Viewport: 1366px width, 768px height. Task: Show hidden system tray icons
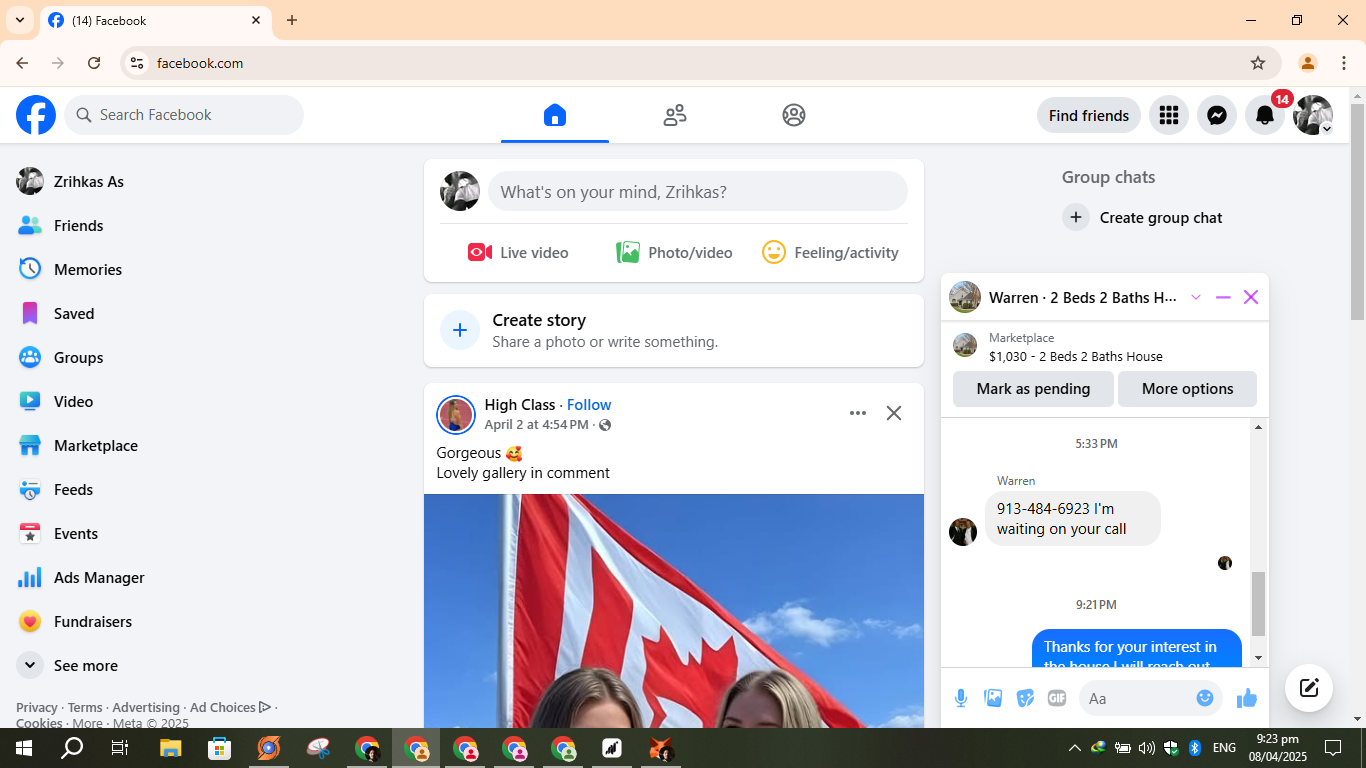1075,748
